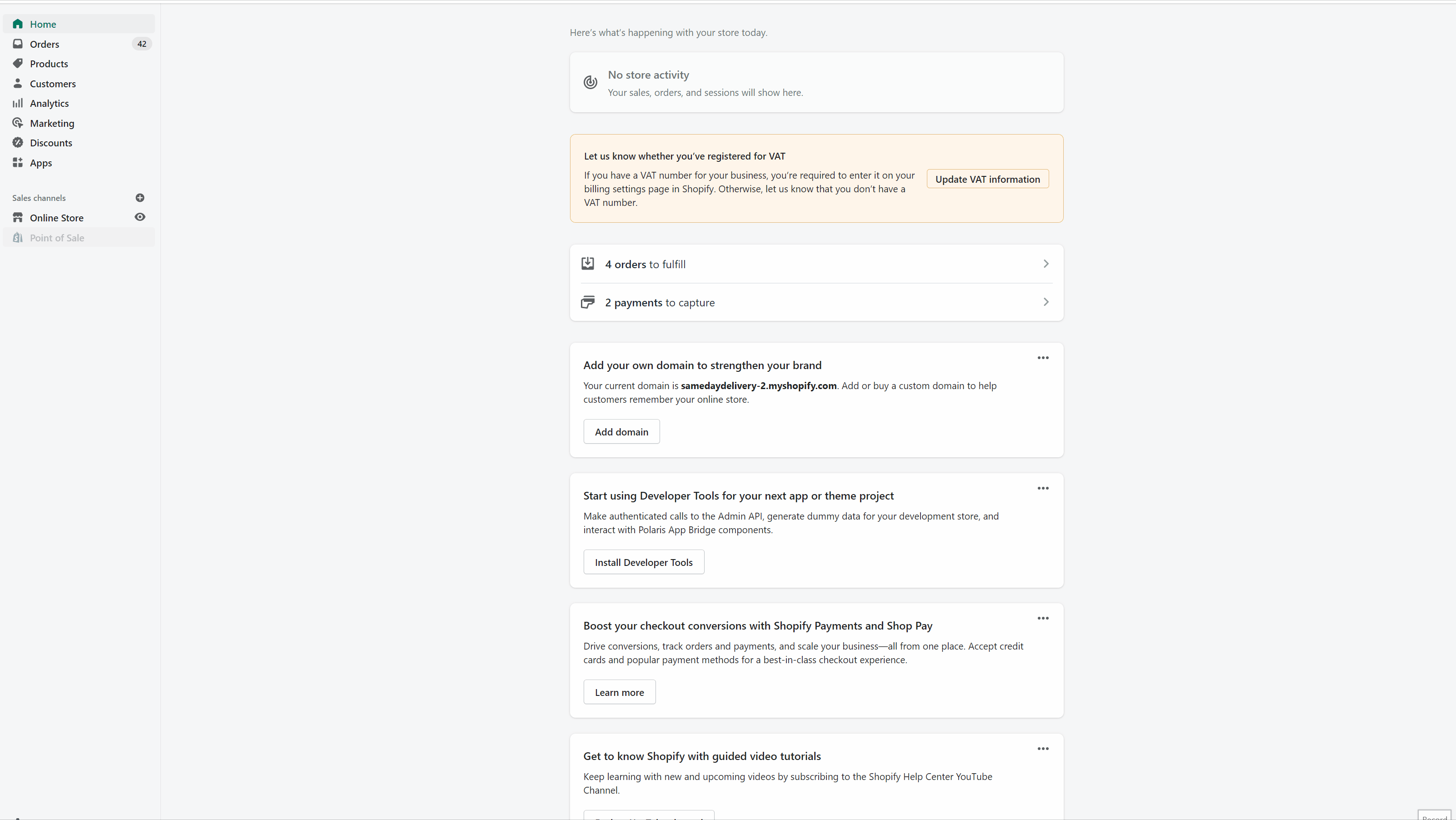Add a new sales channel with plus icon
Image resolution: width=1456 pixels, height=820 pixels.
[x=140, y=198]
